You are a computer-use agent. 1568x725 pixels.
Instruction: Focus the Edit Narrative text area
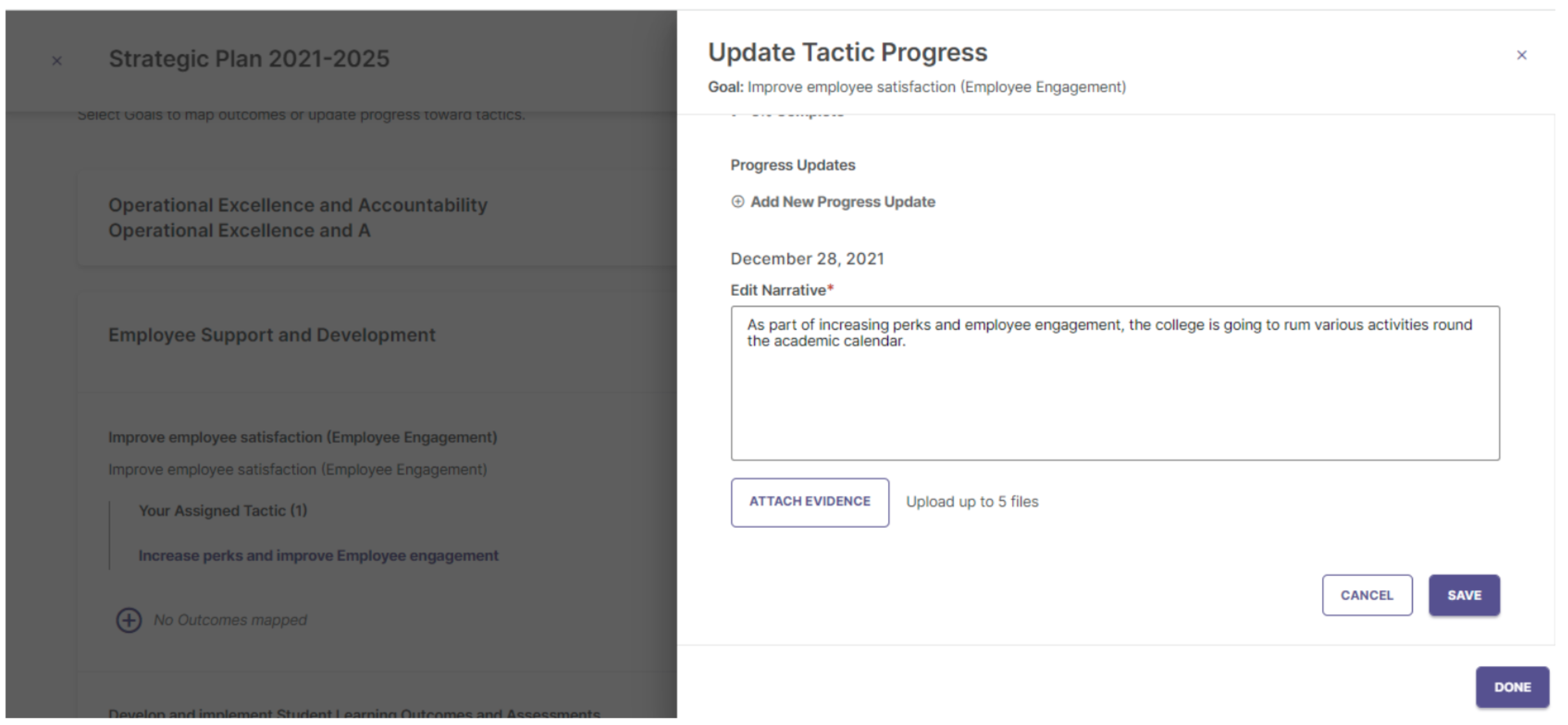(x=1115, y=383)
